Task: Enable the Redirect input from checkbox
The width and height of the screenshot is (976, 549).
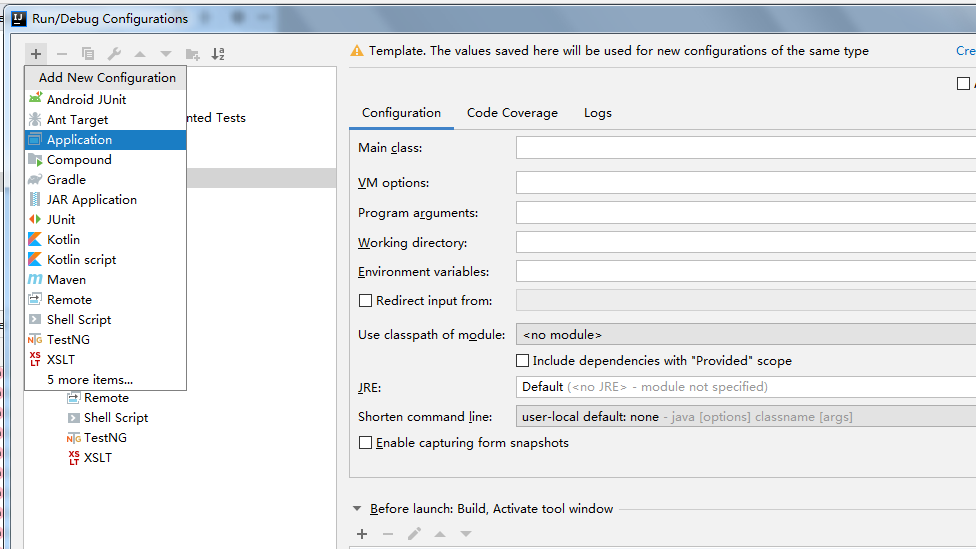Action: [x=365, y=301]
